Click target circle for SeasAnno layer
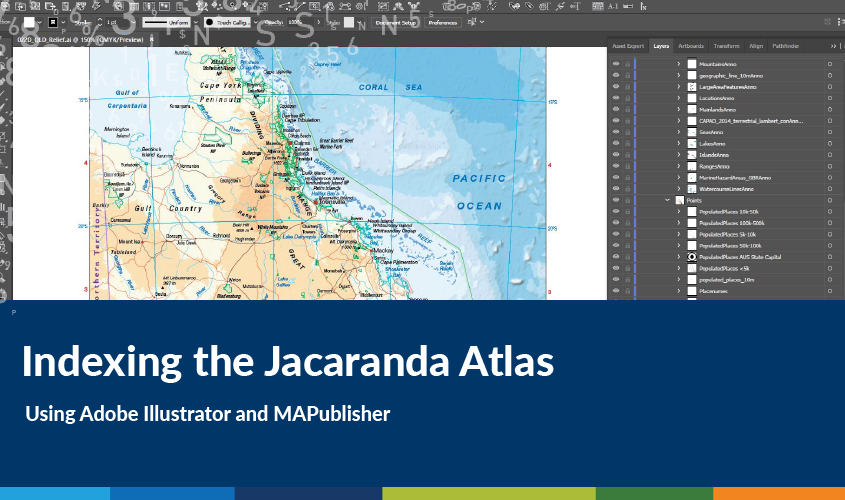845x500 pixels. 830,132
